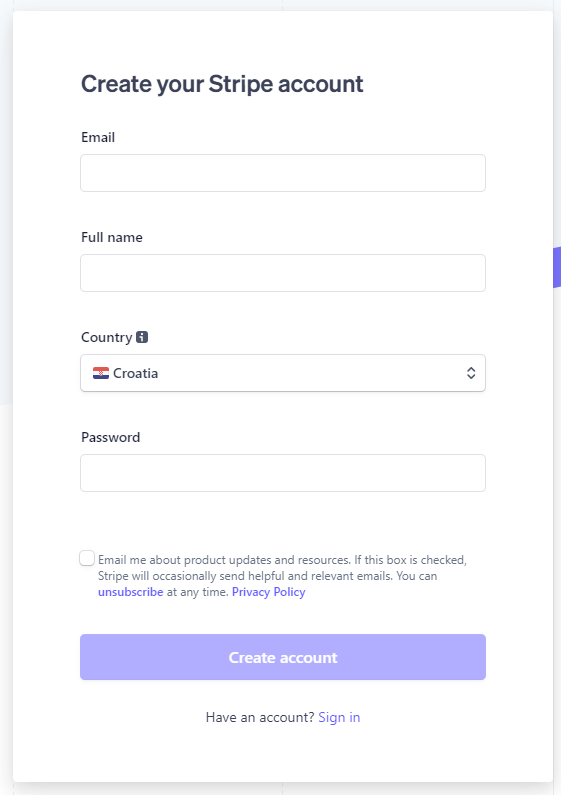The height and width of the screenshot is (795, 561).
Task: Click the Country field label
Action: (x=107, y=337)
